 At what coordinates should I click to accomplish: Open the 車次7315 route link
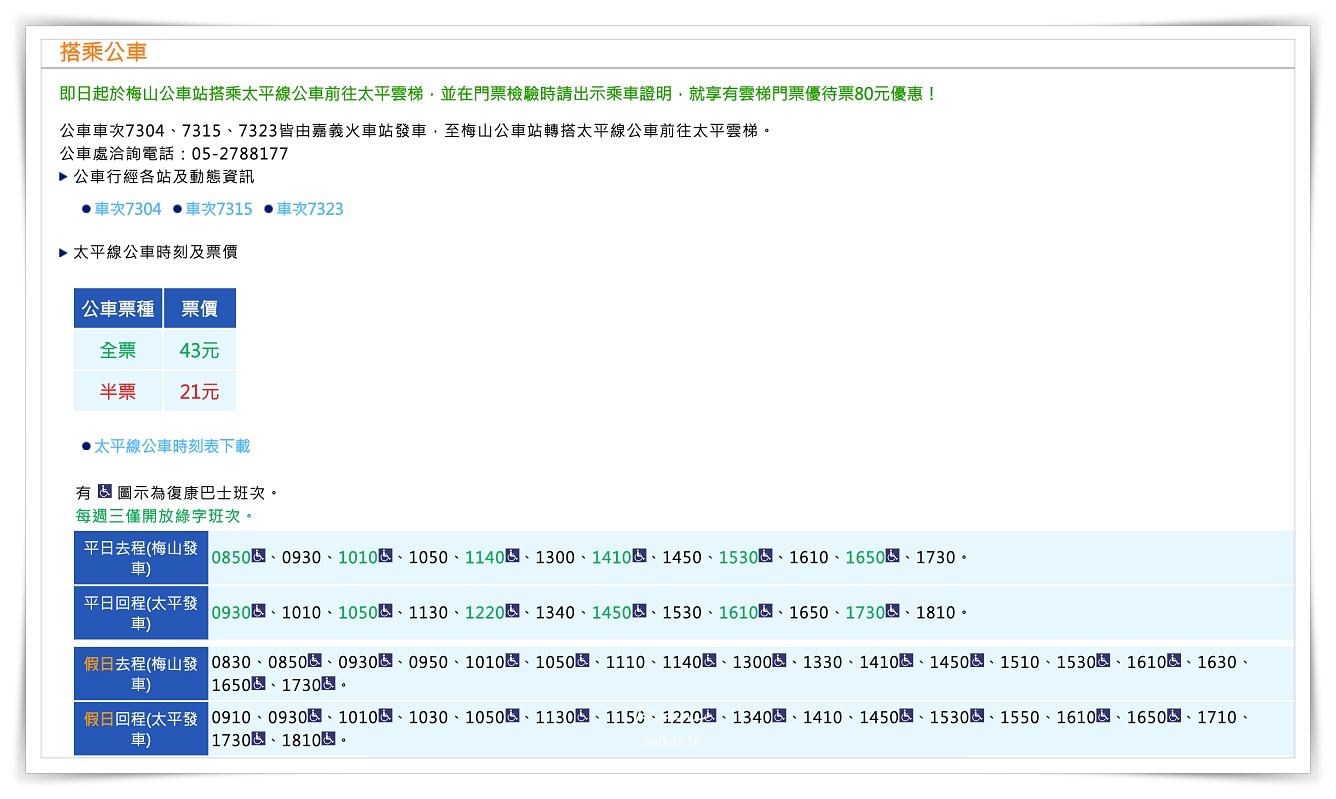pyautogui.click(x=219, y=209)
